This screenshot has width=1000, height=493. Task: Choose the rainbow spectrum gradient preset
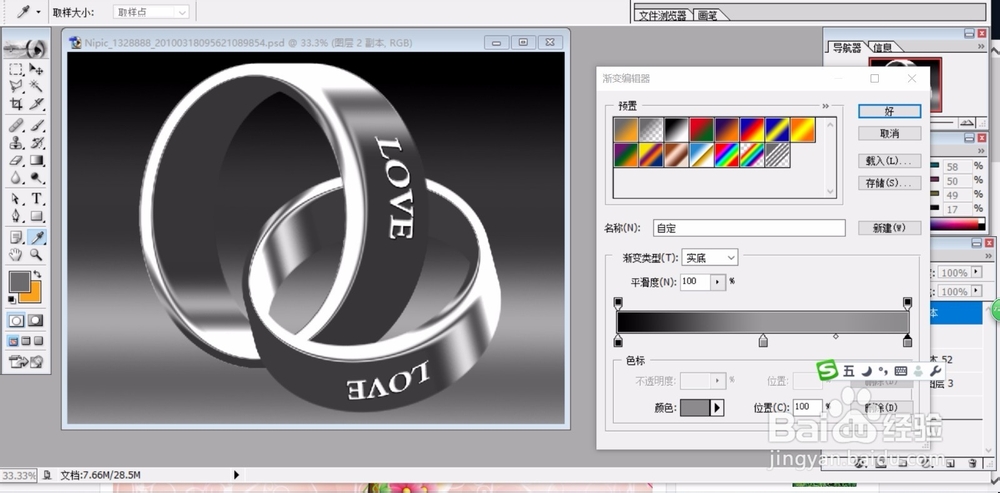(x=726, y=156)
